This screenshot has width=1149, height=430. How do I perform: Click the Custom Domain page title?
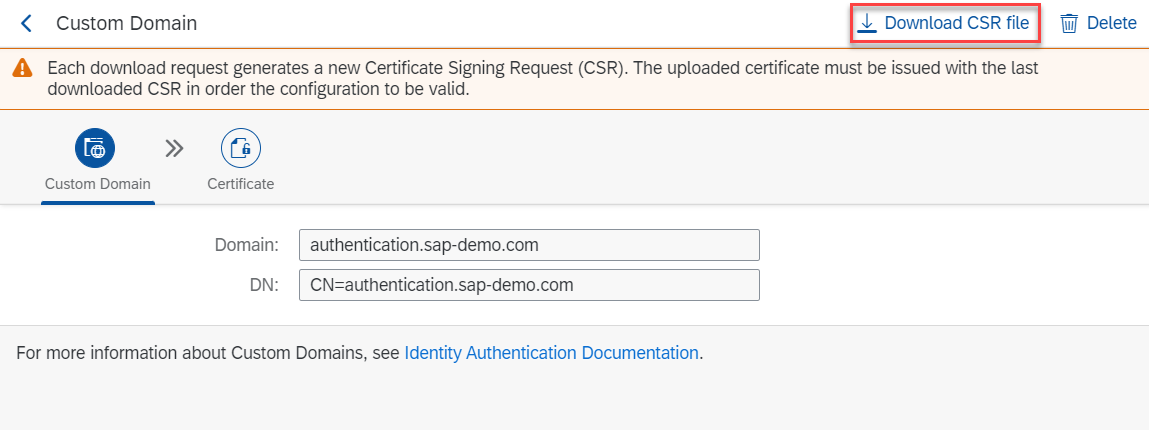(x=127, y=23)
